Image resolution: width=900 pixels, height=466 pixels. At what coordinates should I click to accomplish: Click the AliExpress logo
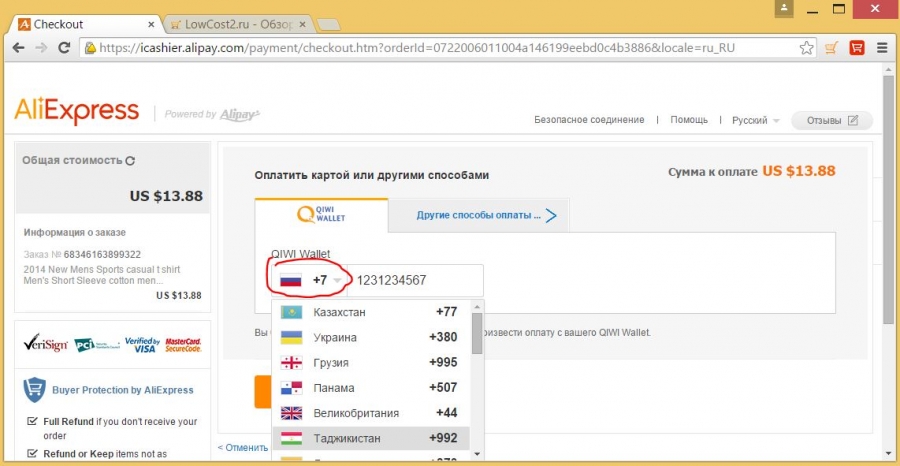tap(77, 112)
